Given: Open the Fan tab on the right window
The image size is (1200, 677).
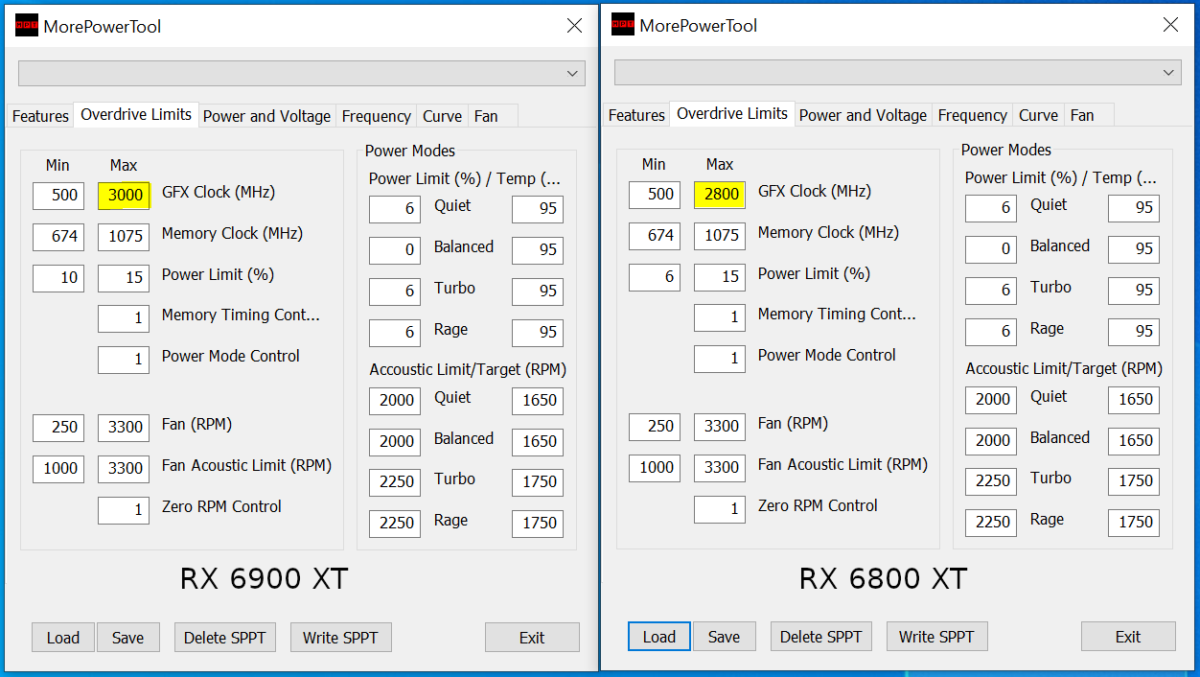Looking at the screenshot, I should 1083,115.
